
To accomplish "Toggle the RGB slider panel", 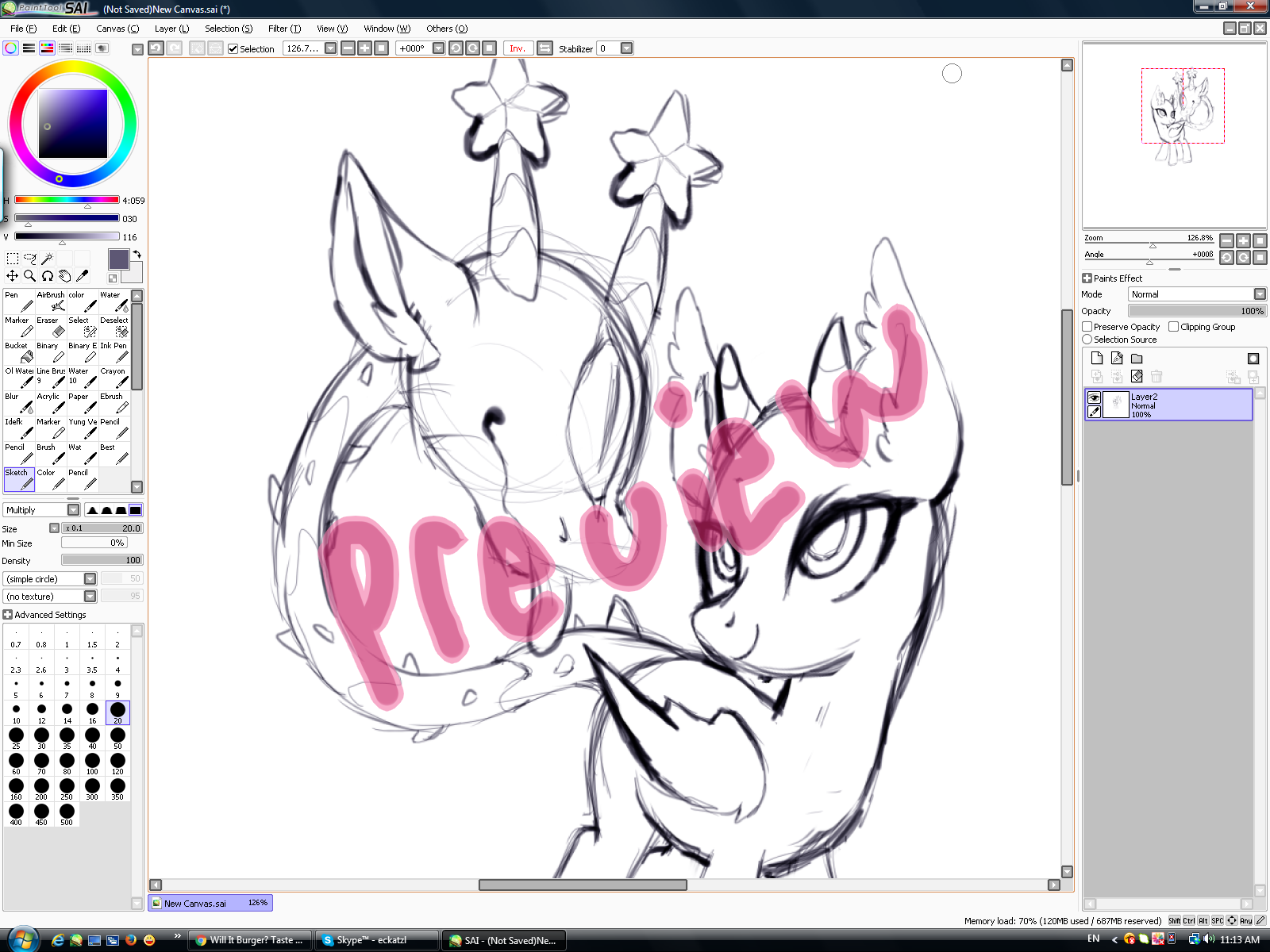I will pyautogui.click(x=29, y=48).
